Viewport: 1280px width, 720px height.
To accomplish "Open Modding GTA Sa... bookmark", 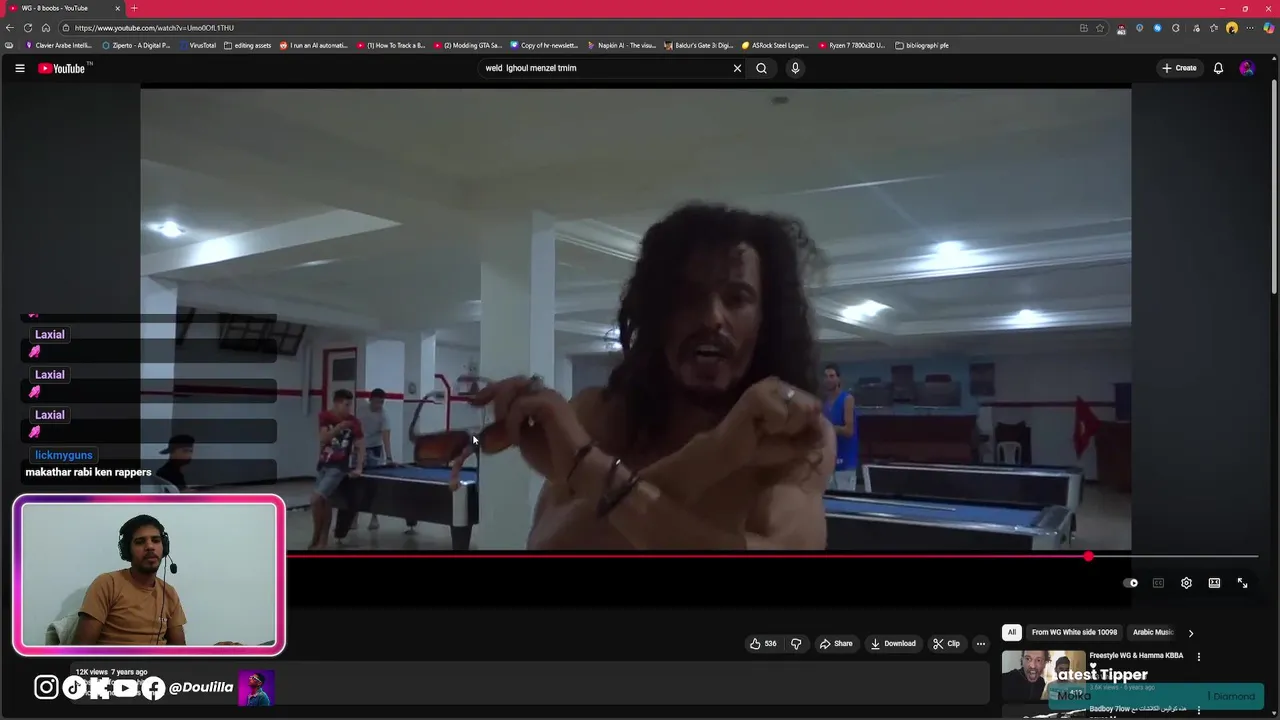I will 468,45.
